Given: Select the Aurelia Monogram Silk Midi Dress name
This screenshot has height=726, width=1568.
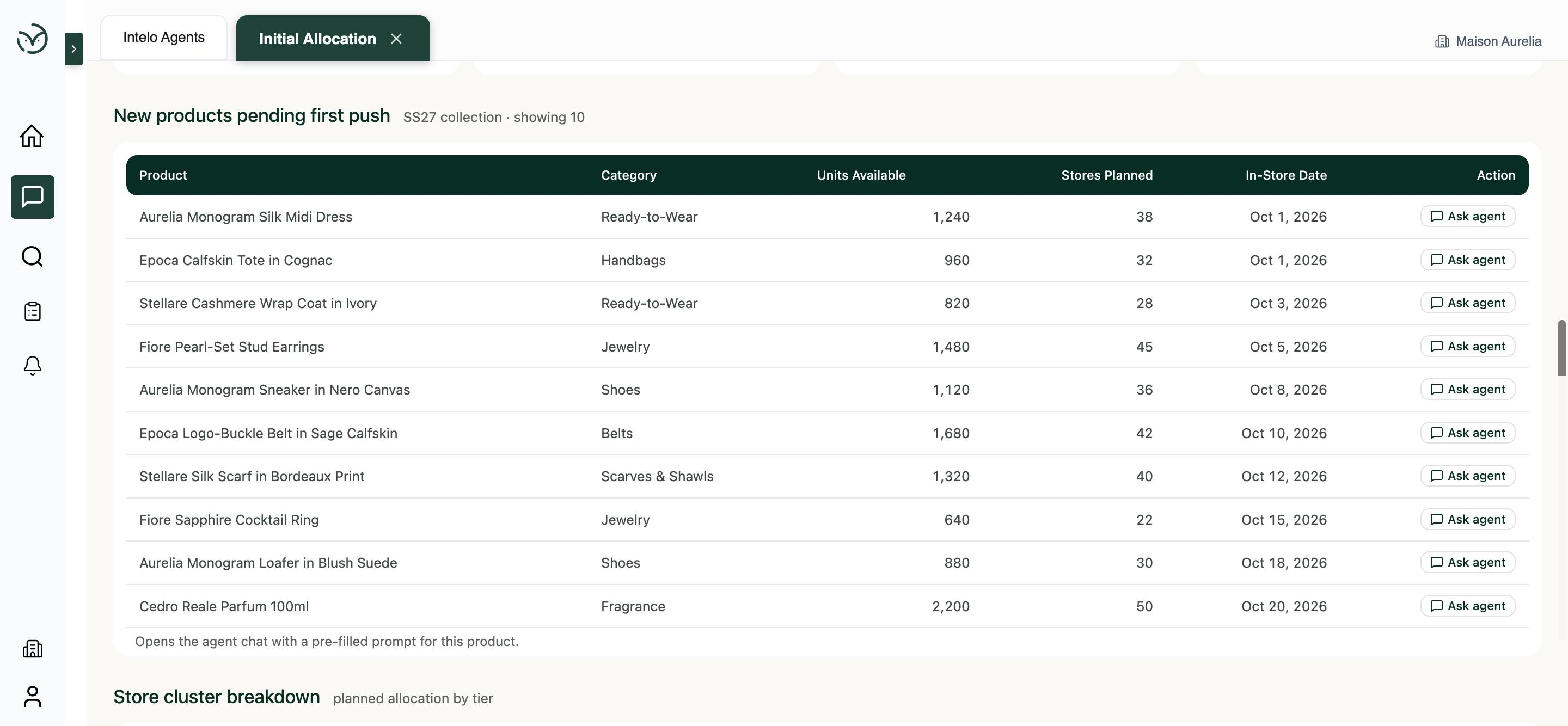Looking at the screenshot, I should pos(246,217).
